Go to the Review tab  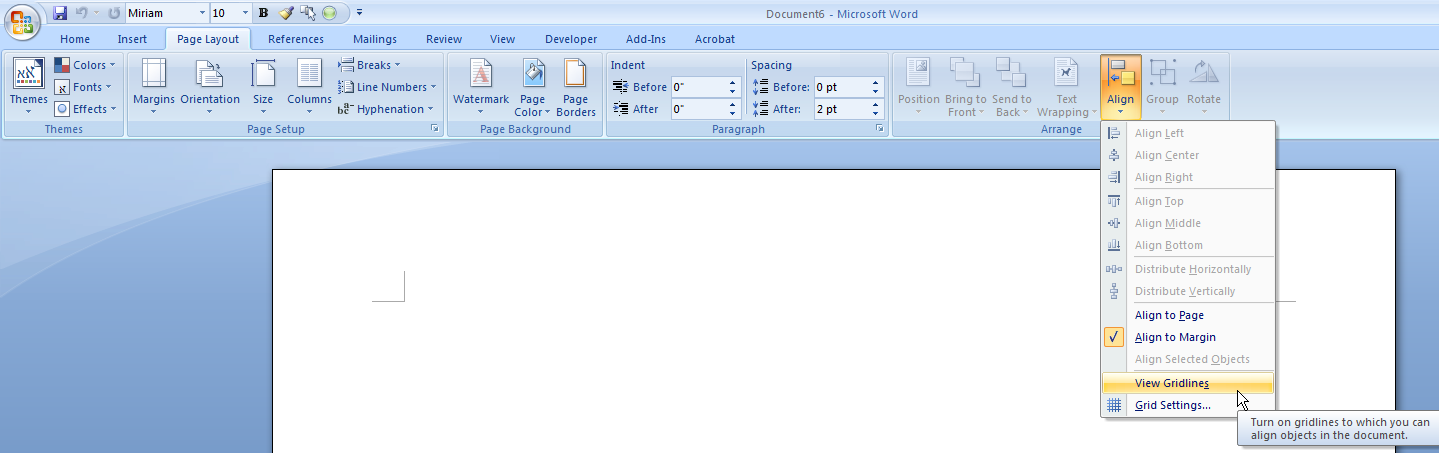444,39
